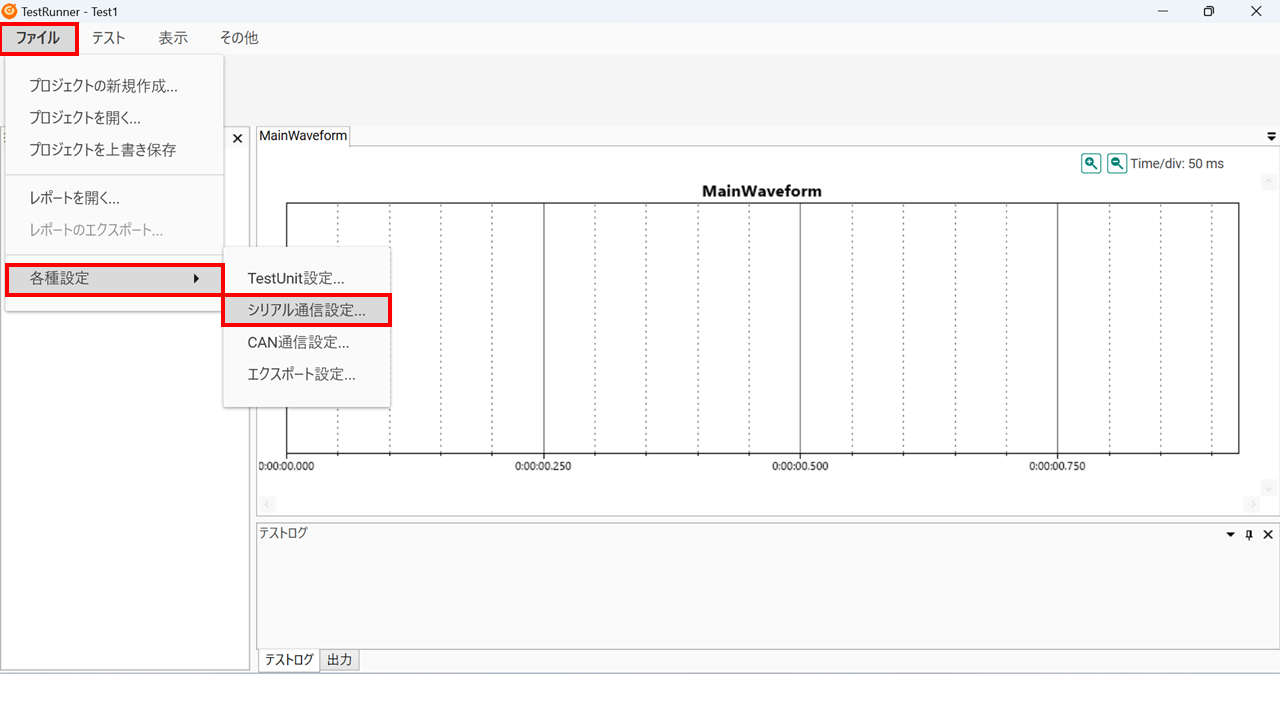Open the 表示 menu
The width and height of the screenshot is (1280, 720).
point(173,38)
